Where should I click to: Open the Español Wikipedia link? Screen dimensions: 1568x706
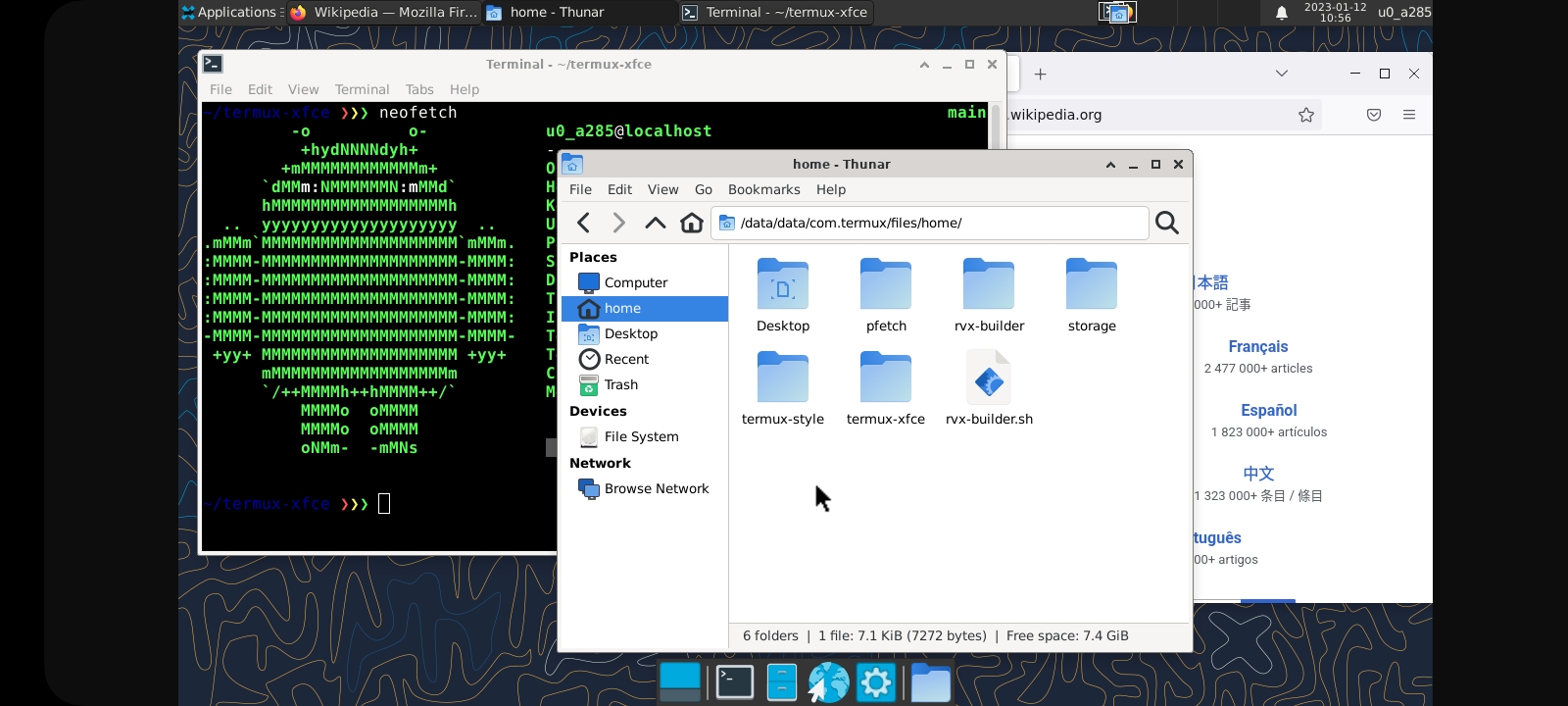1269,410
